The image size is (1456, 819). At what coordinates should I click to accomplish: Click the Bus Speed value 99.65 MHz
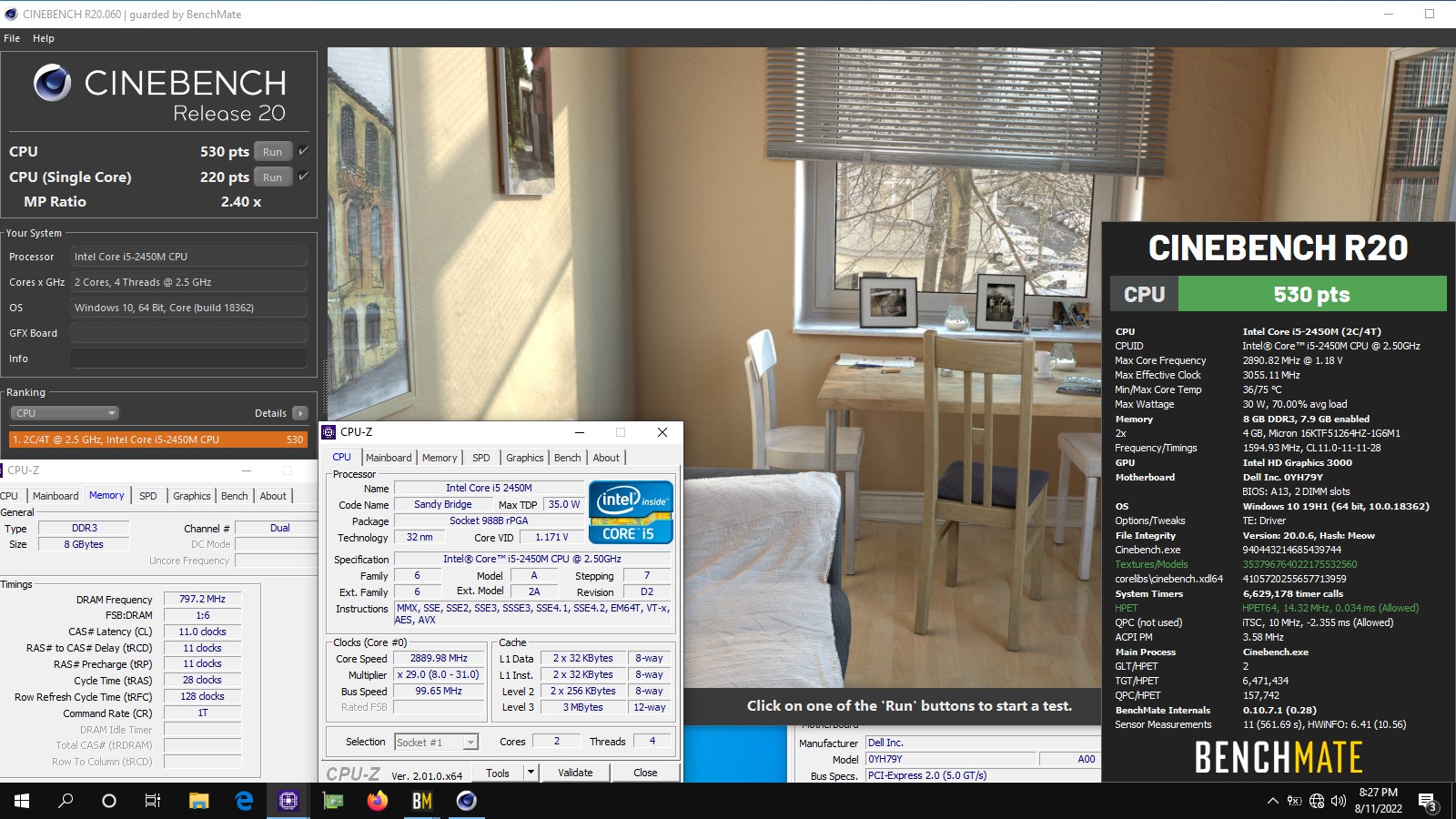point(439,691)
